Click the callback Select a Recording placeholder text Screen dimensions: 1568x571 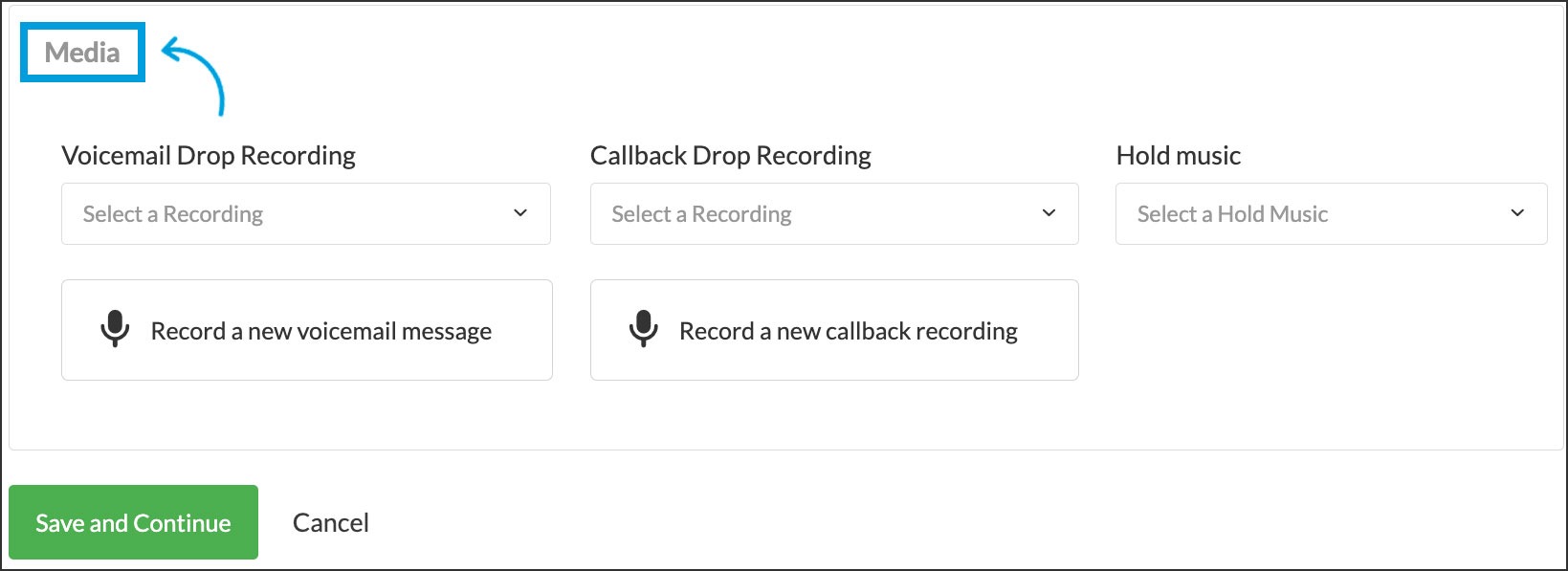click(x=701, y=214)
